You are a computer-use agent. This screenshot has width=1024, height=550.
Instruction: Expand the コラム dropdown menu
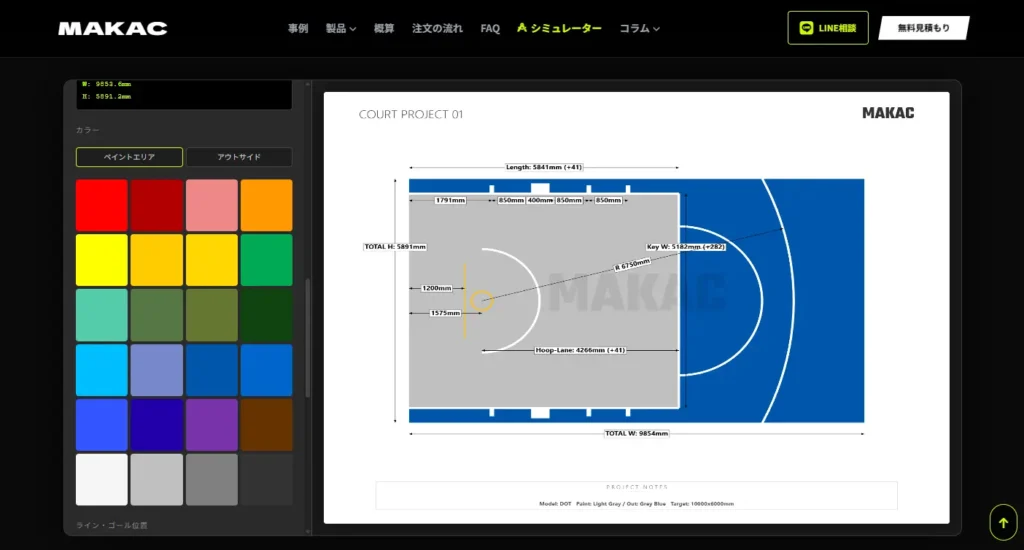(639, 28)
